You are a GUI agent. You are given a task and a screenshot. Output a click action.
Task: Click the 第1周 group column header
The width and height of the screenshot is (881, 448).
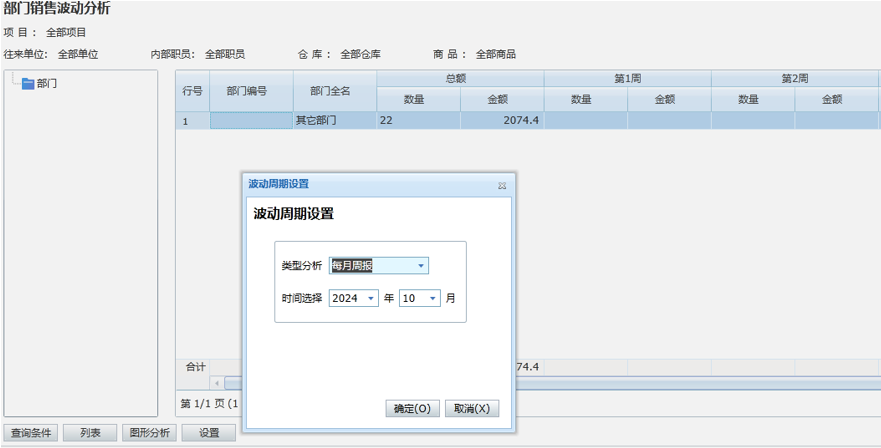coord(627,78)
